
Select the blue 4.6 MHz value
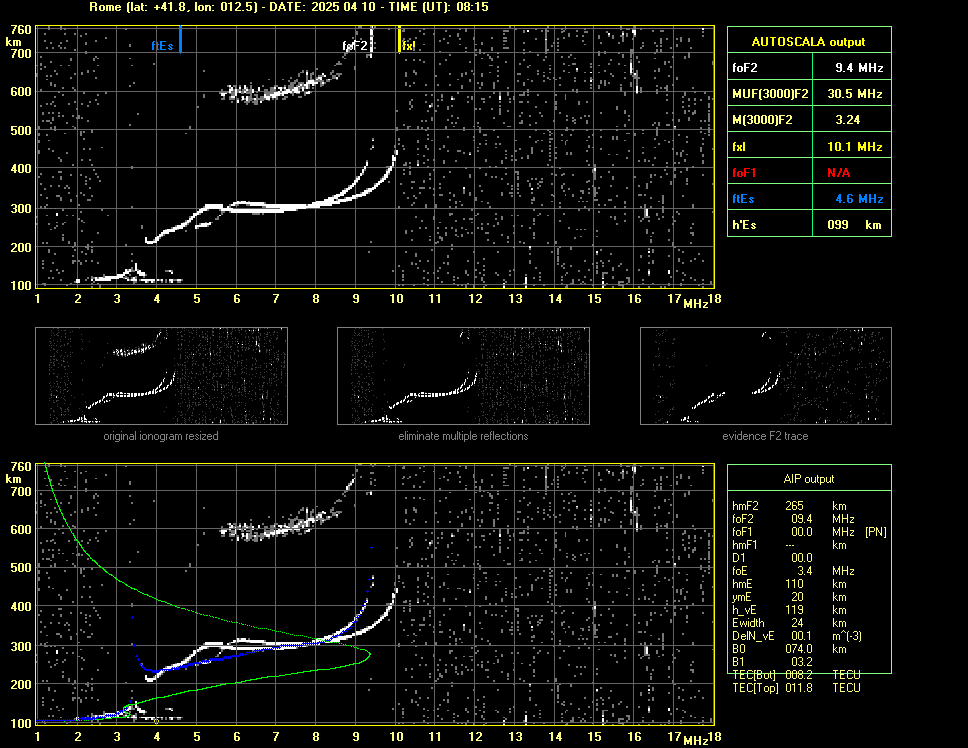coord(859,199)
